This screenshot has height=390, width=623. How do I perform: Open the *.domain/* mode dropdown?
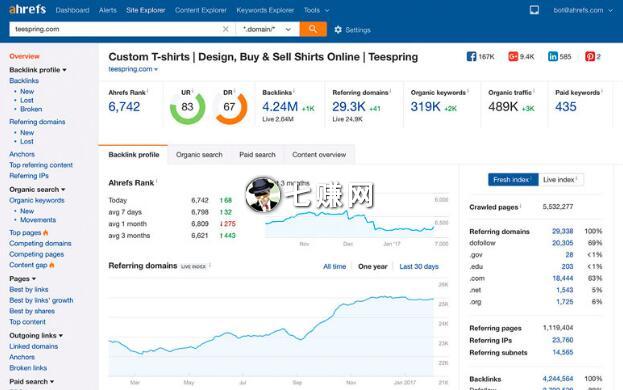(267, 29)
